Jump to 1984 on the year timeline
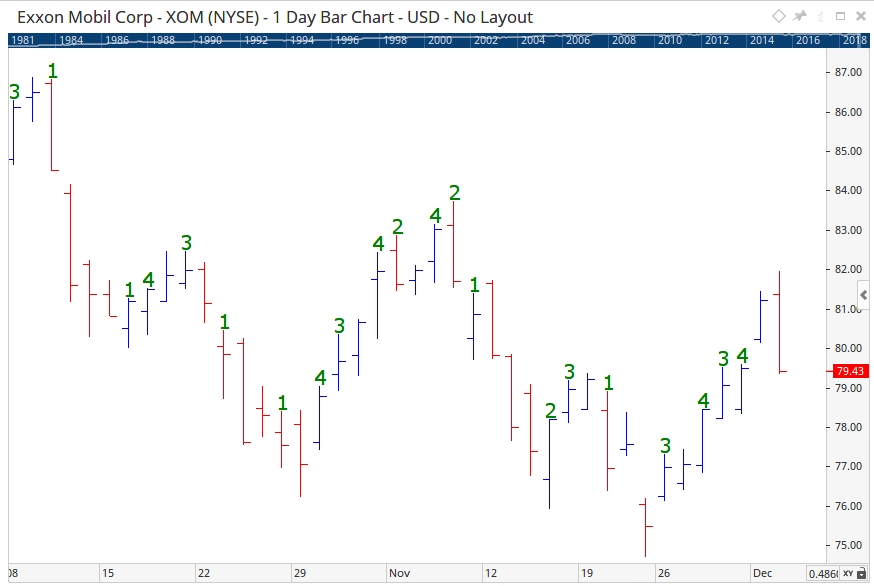This screenshot has width=874, height=586. click(x=71, y=40)
